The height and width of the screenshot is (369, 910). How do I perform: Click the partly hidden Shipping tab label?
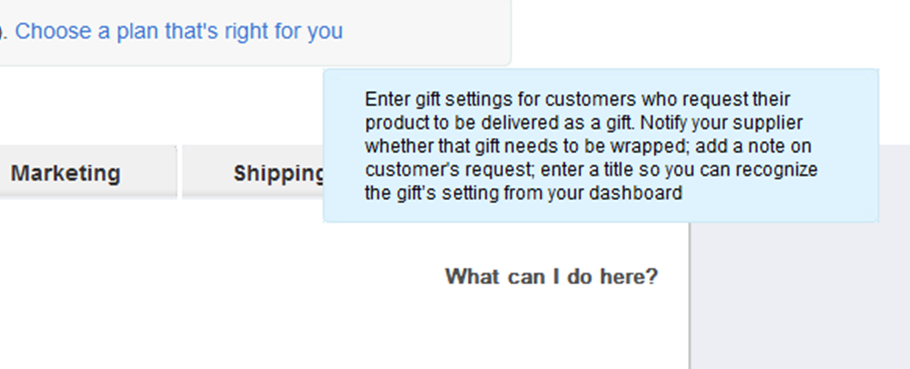279,173
